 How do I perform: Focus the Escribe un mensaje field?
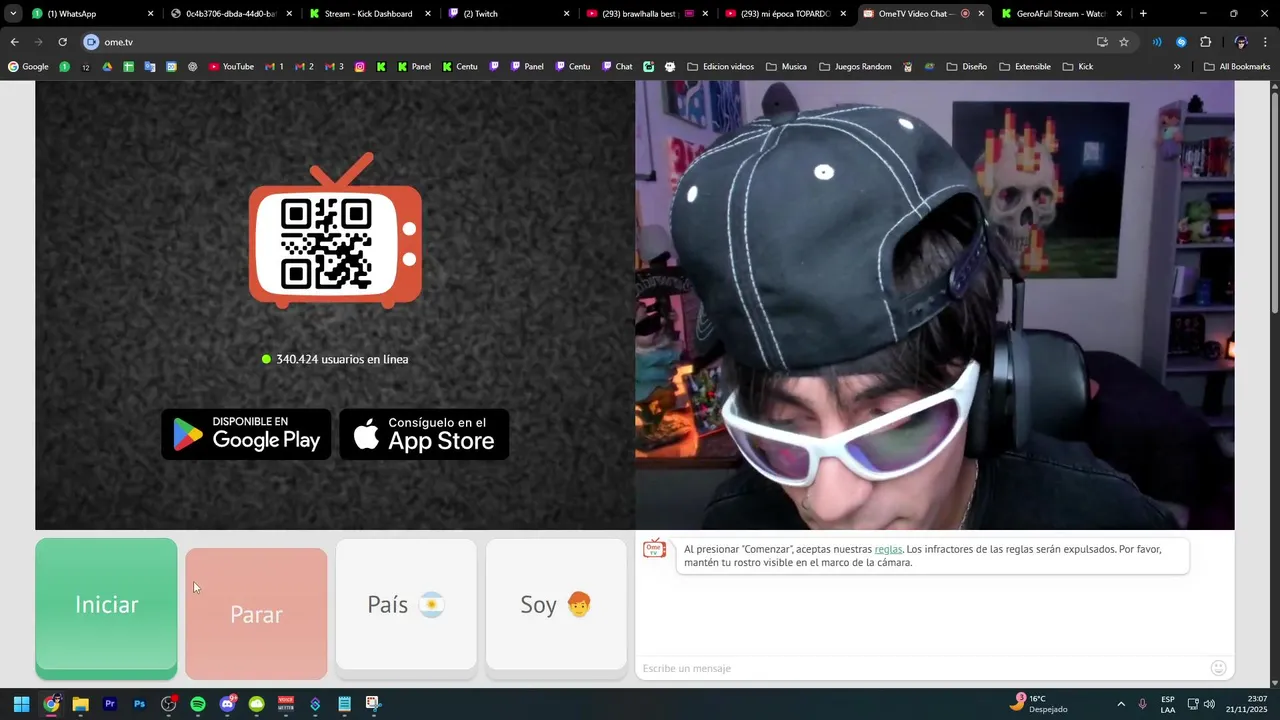point(922,668)
